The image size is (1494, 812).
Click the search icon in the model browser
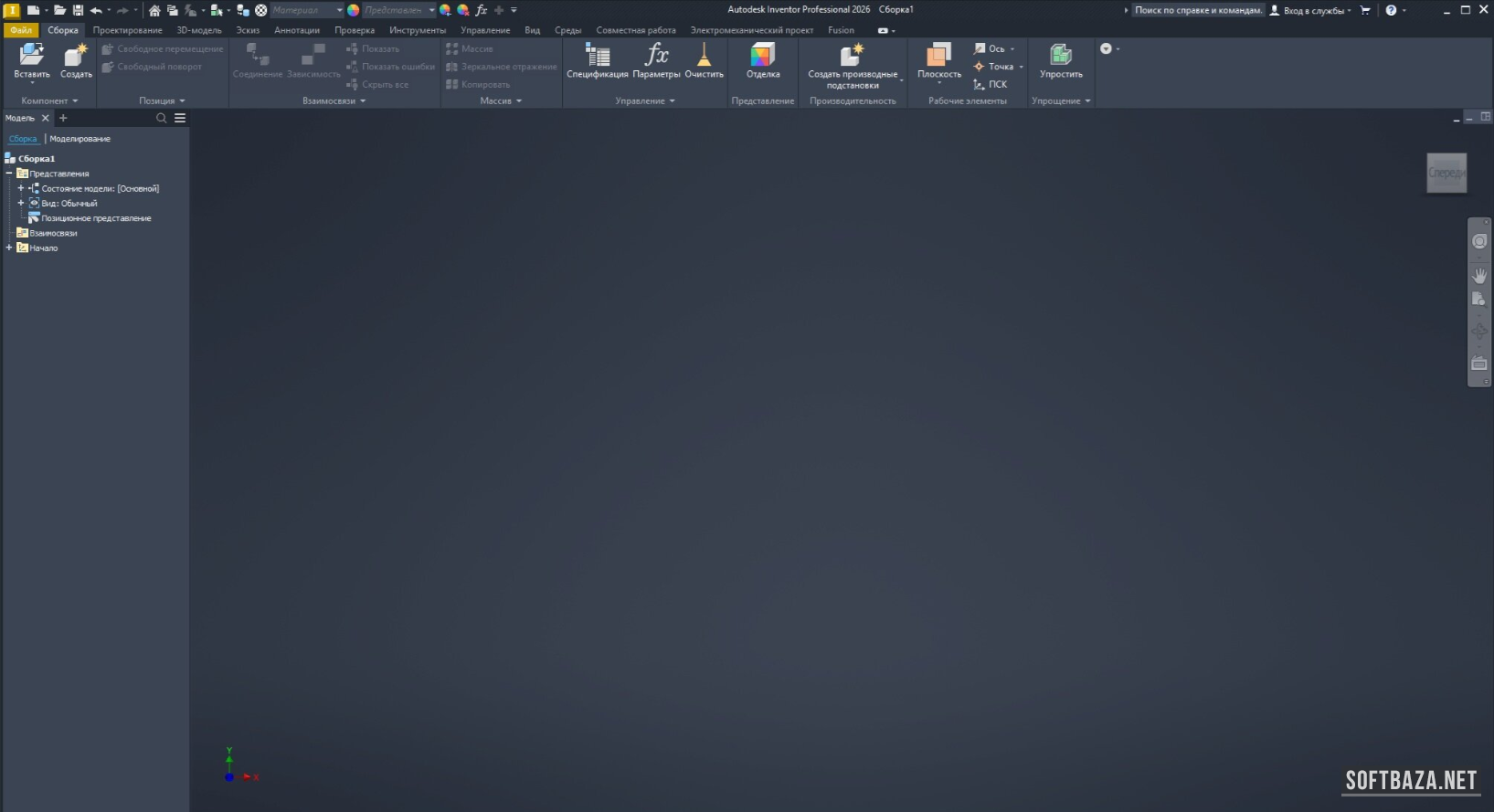pos(162,118)
